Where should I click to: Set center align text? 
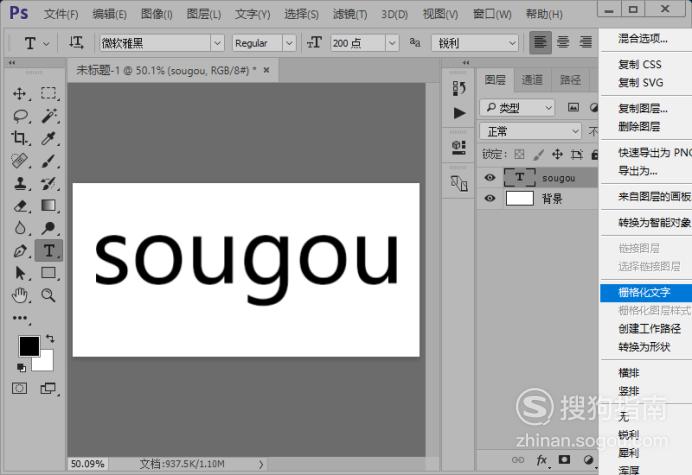tap(563, 43)
